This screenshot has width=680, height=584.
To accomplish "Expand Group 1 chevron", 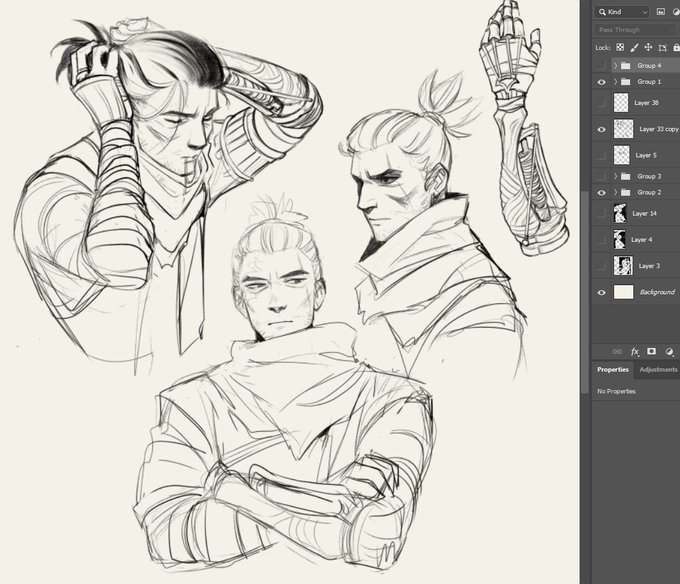I will click(615, 82).
